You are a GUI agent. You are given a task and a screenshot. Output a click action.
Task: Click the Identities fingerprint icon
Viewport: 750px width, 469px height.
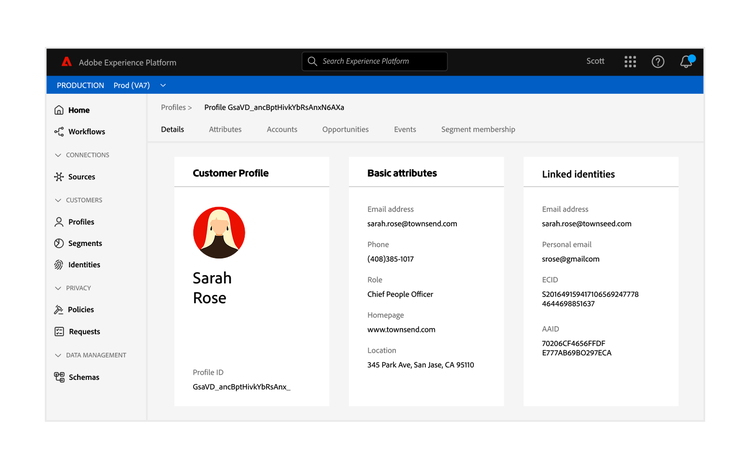point(59,265)
